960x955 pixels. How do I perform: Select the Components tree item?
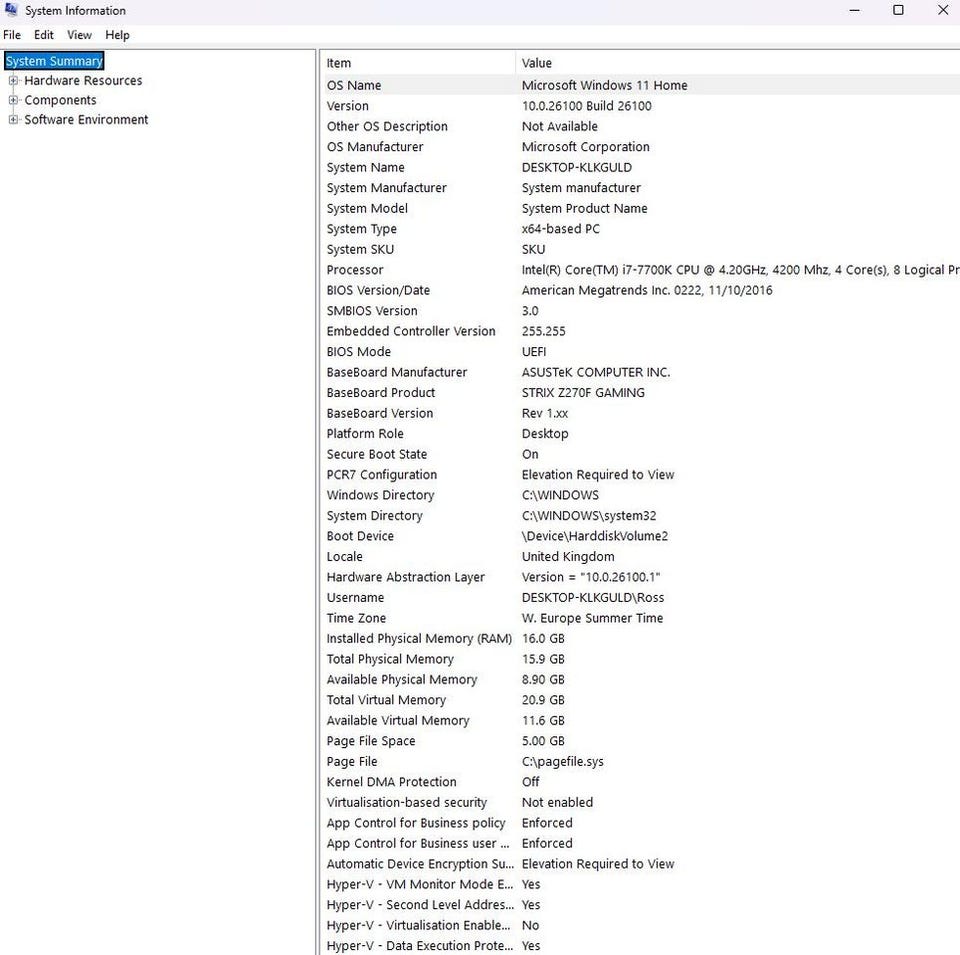(60, 100)
